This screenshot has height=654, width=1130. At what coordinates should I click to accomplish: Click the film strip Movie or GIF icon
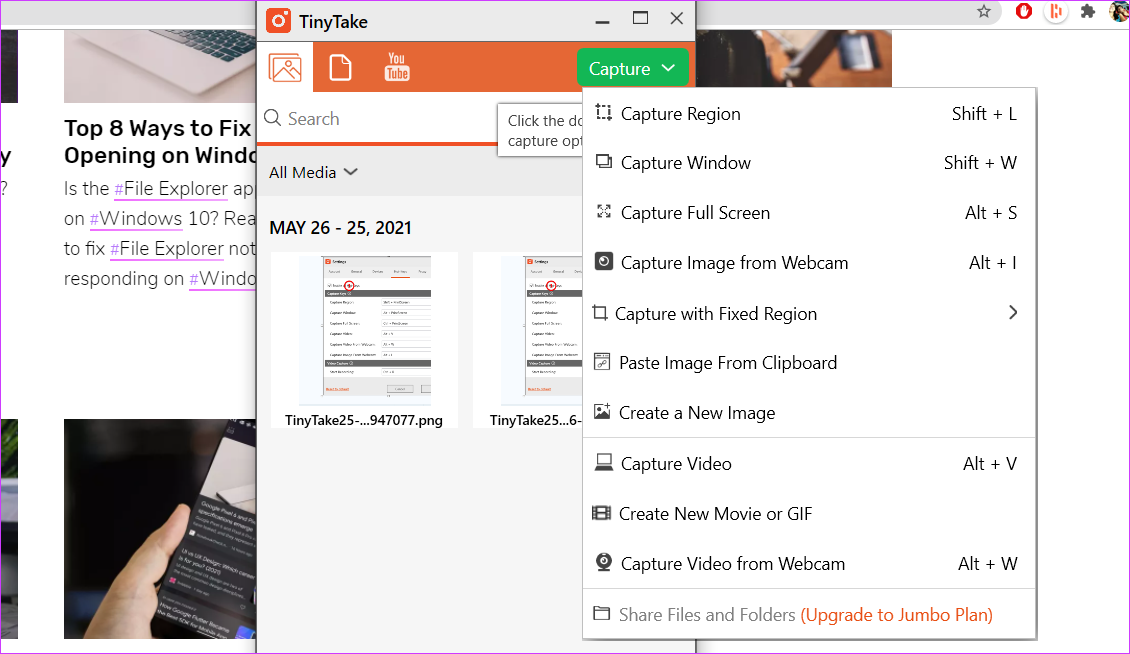pos(601,513)
